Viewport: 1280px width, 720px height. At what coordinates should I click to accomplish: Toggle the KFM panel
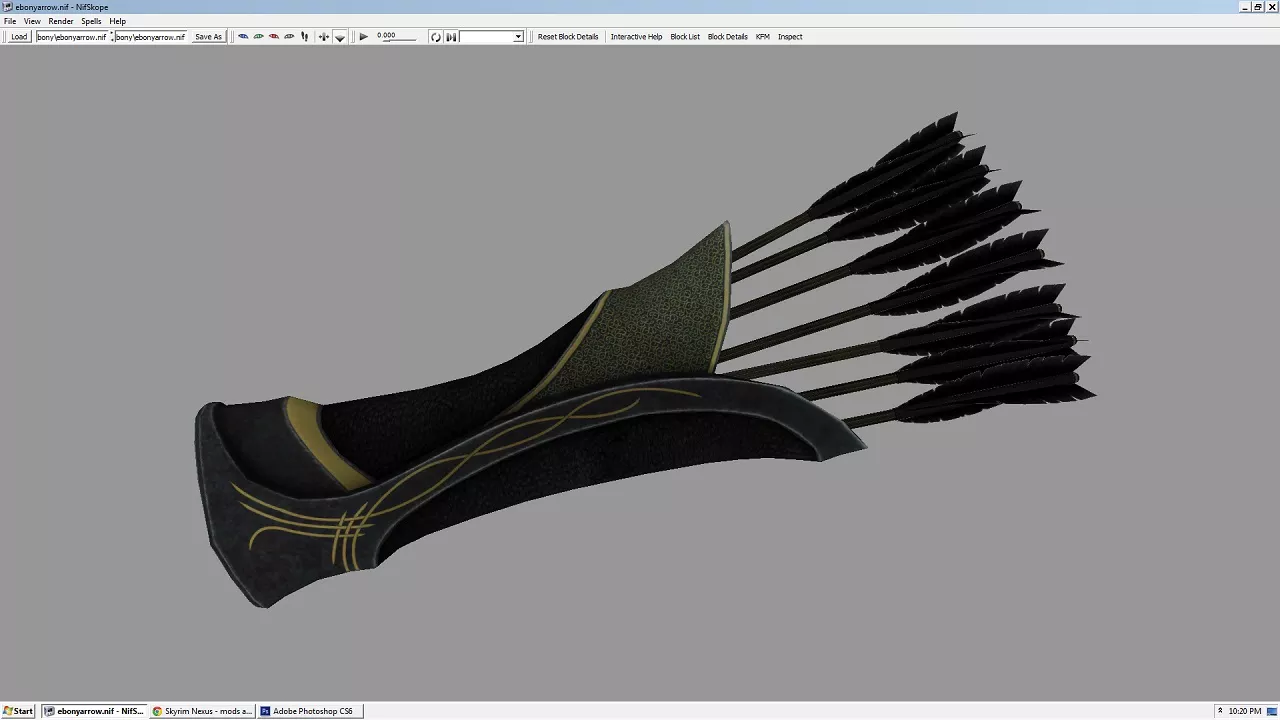tap(763, 37)
